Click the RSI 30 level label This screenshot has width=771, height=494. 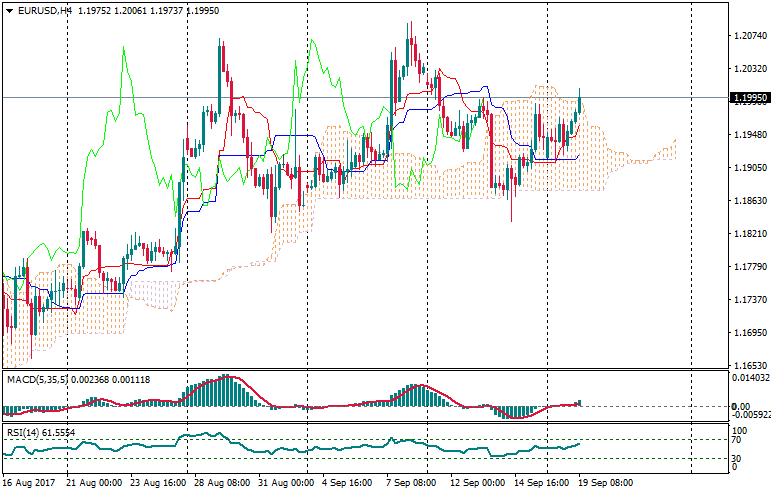737,458
